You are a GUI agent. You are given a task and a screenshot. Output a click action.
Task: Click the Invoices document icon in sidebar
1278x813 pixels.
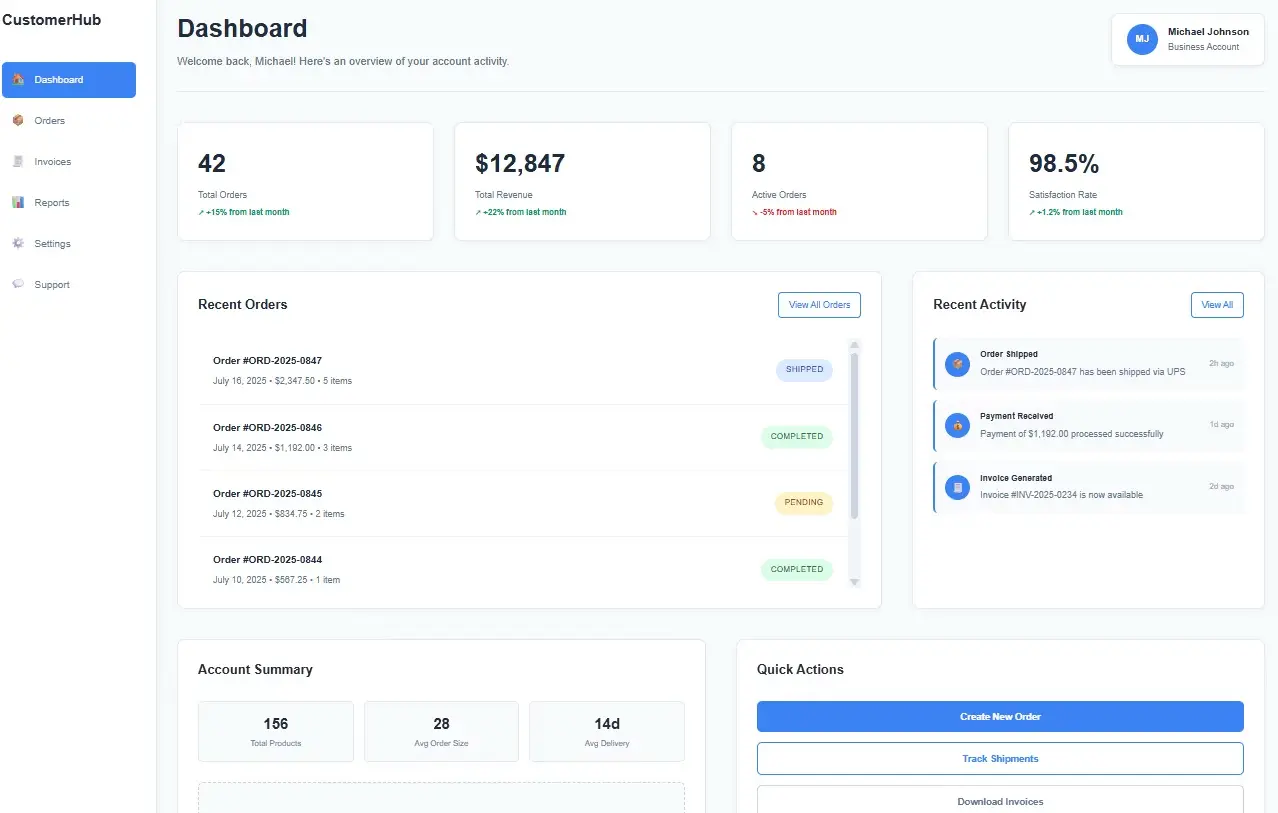pos(18,162)
